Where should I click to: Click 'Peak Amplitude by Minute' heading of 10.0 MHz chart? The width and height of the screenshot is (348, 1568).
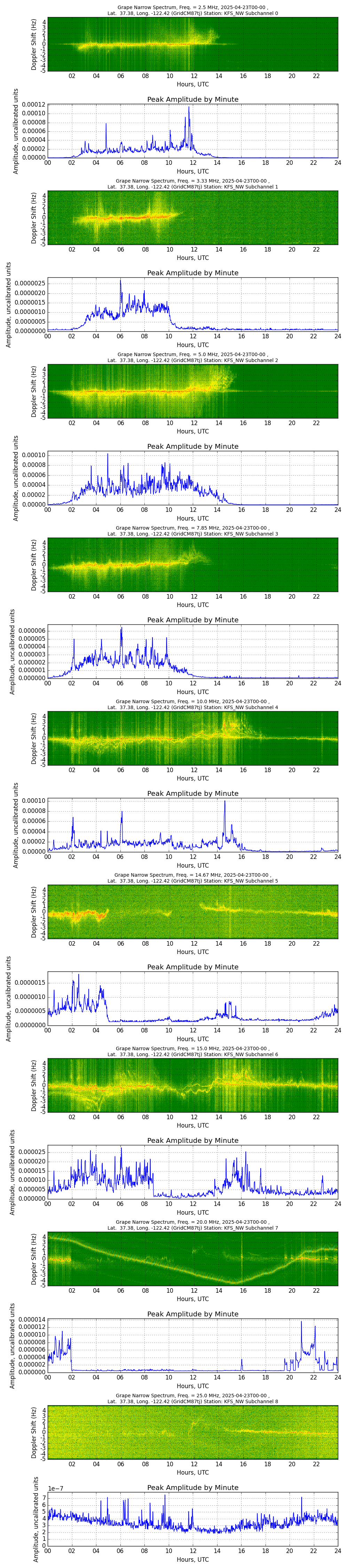[192, 793]
